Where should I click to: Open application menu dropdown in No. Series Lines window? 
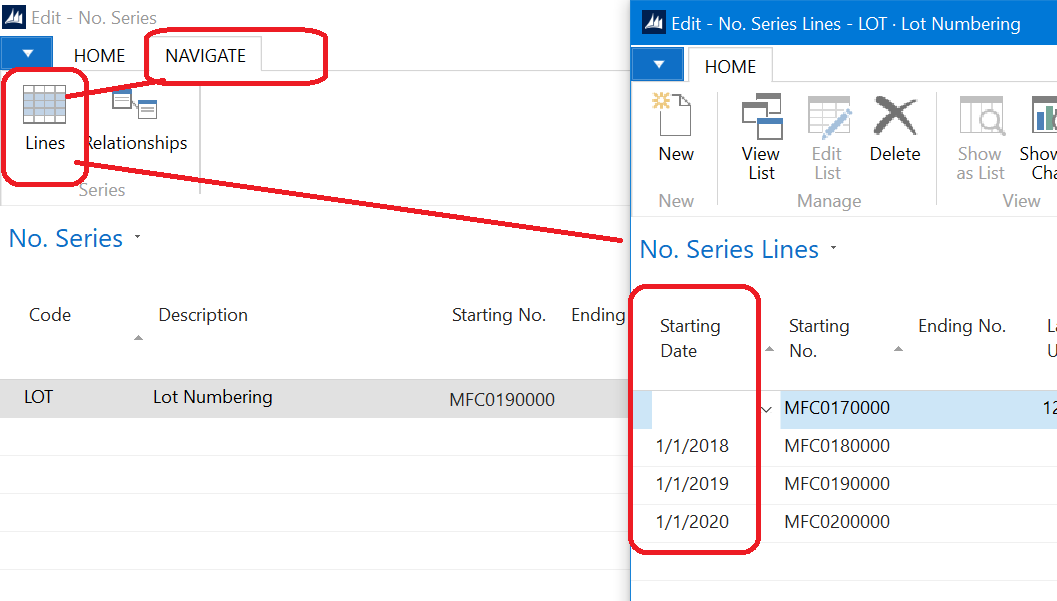click(x=658, y=65)
